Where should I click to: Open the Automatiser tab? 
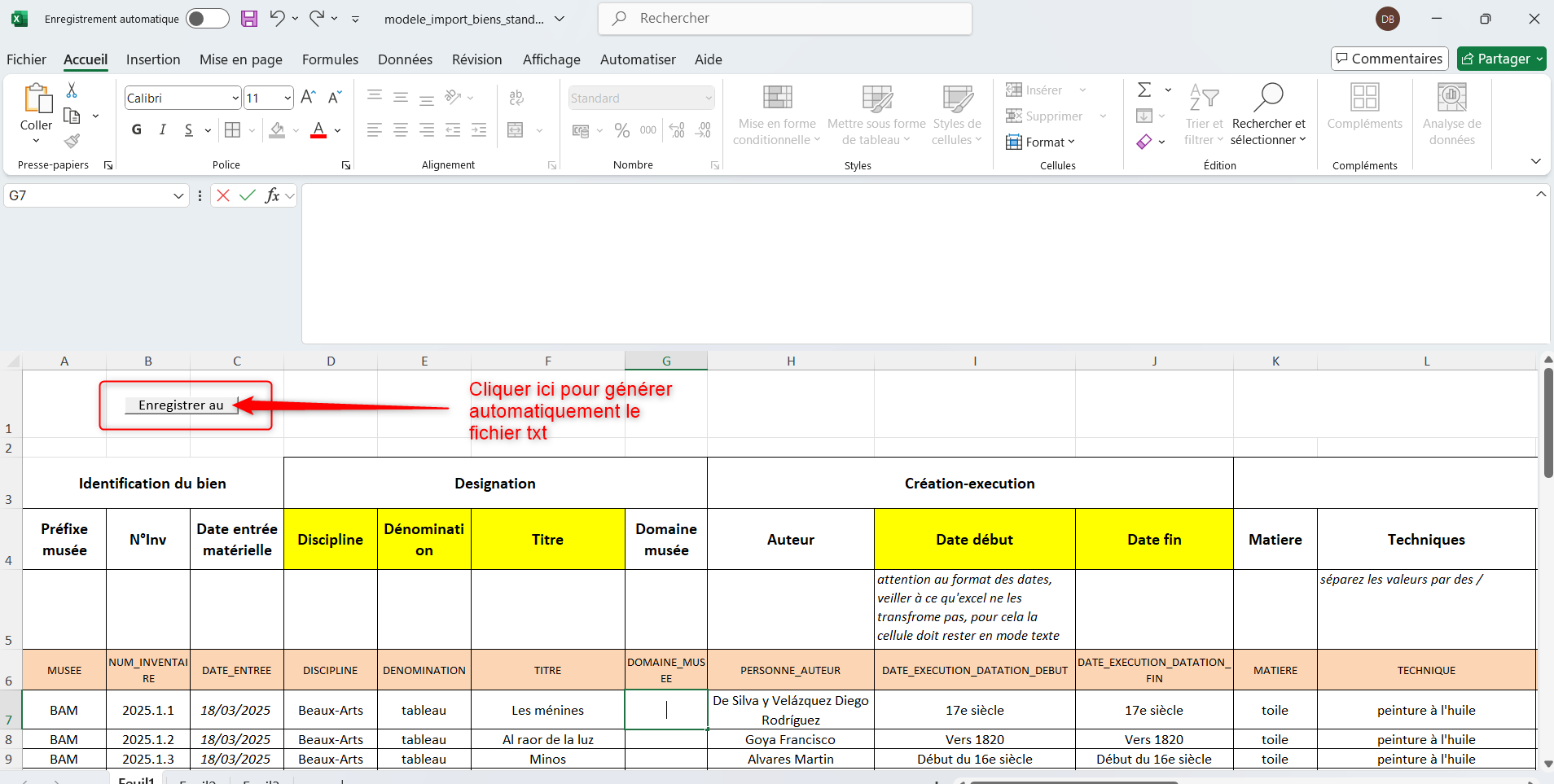coord(638,59)
